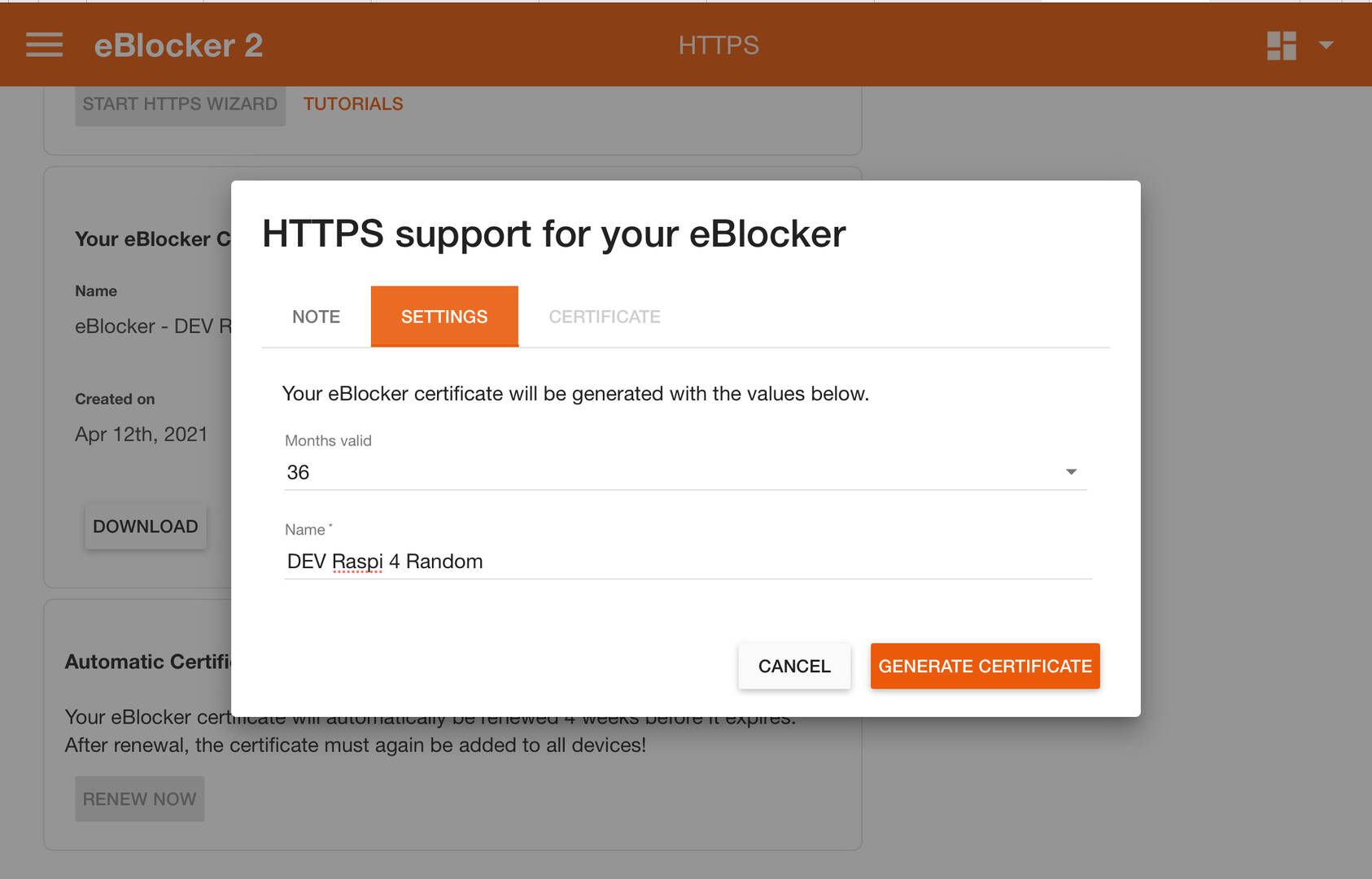
Task: Open the CERTIFICATE tab
Action: (605, 317)
